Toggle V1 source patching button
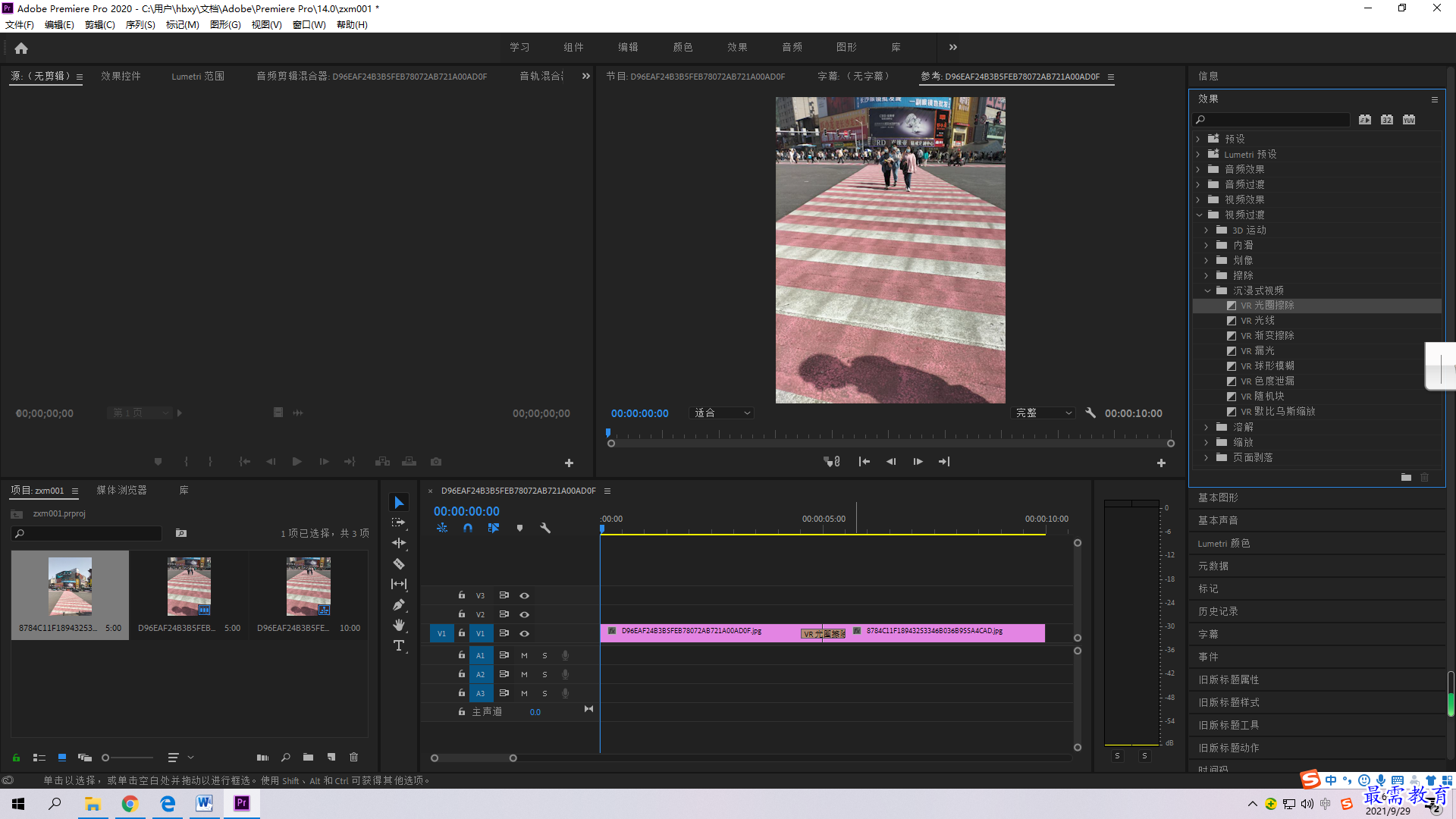 (x=441, y=633)
